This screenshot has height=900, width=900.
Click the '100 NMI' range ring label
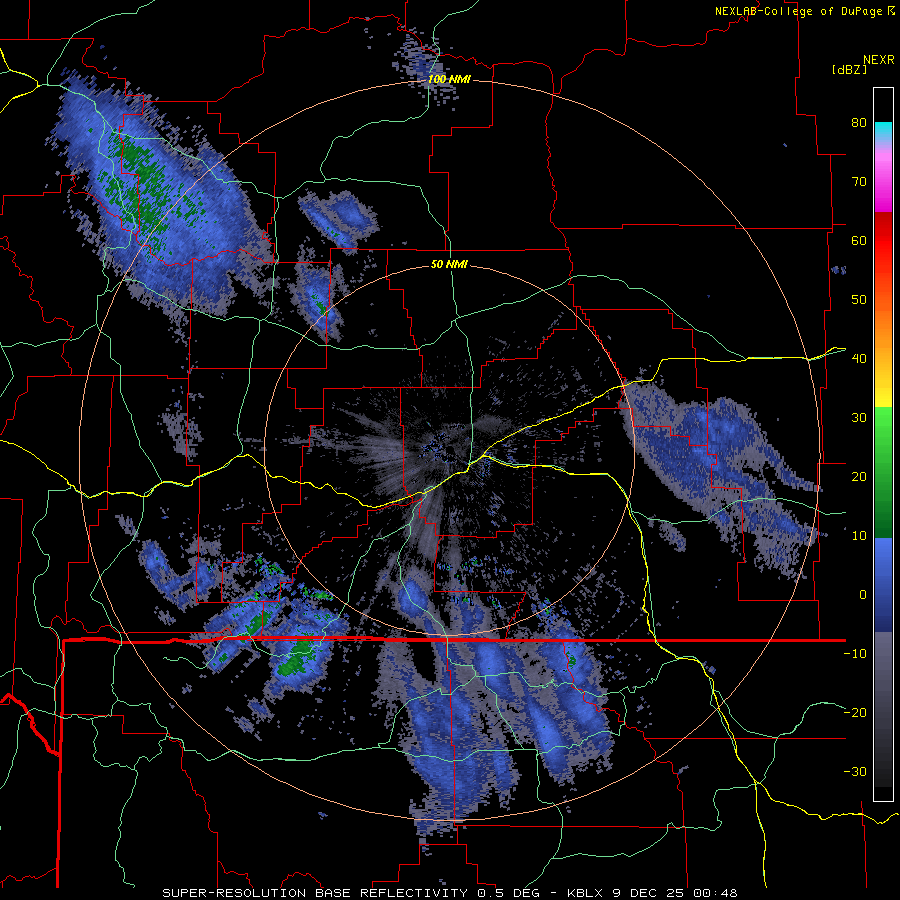click(x=449, y=79)
